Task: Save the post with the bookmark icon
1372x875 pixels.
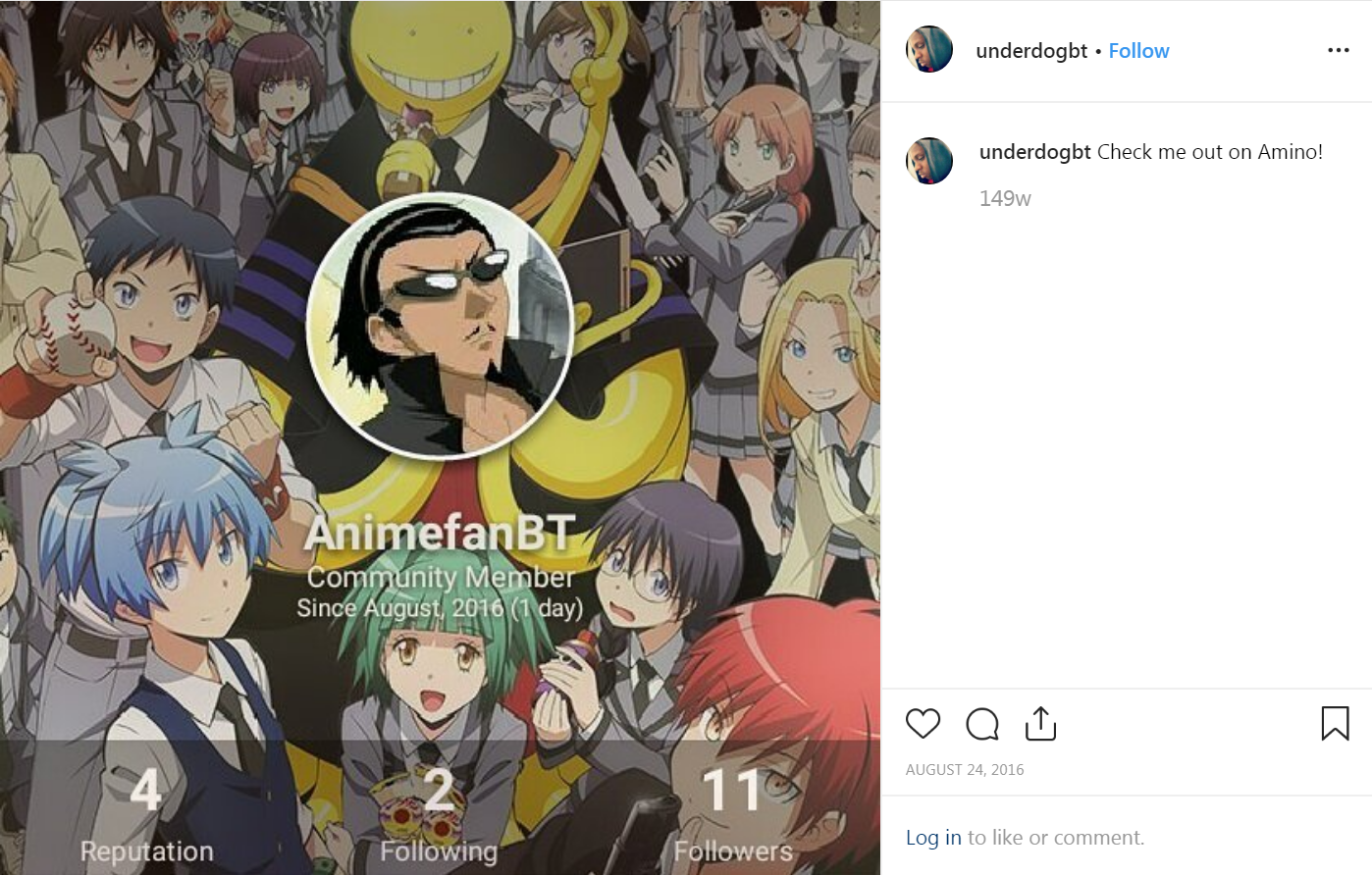Action: pyautogui.click(x=1335, y=724)
